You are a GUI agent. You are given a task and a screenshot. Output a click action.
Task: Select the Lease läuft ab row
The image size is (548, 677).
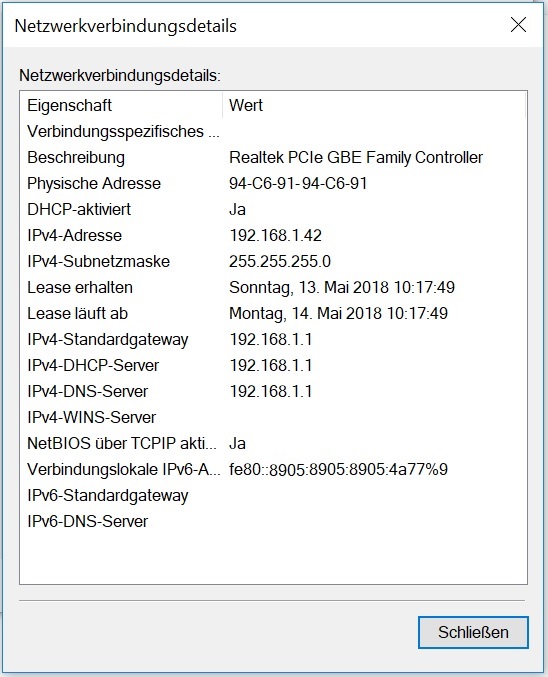coord(273,313)
